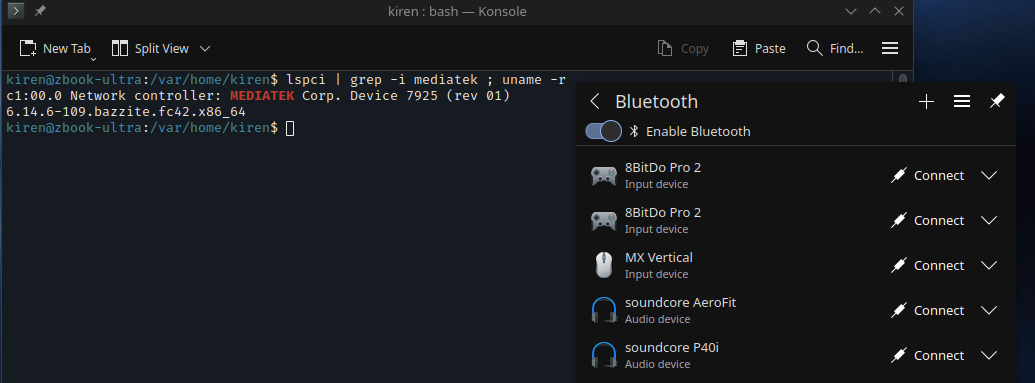
Task: Select the MX Vertical device name
Action: tap(659, 258)
